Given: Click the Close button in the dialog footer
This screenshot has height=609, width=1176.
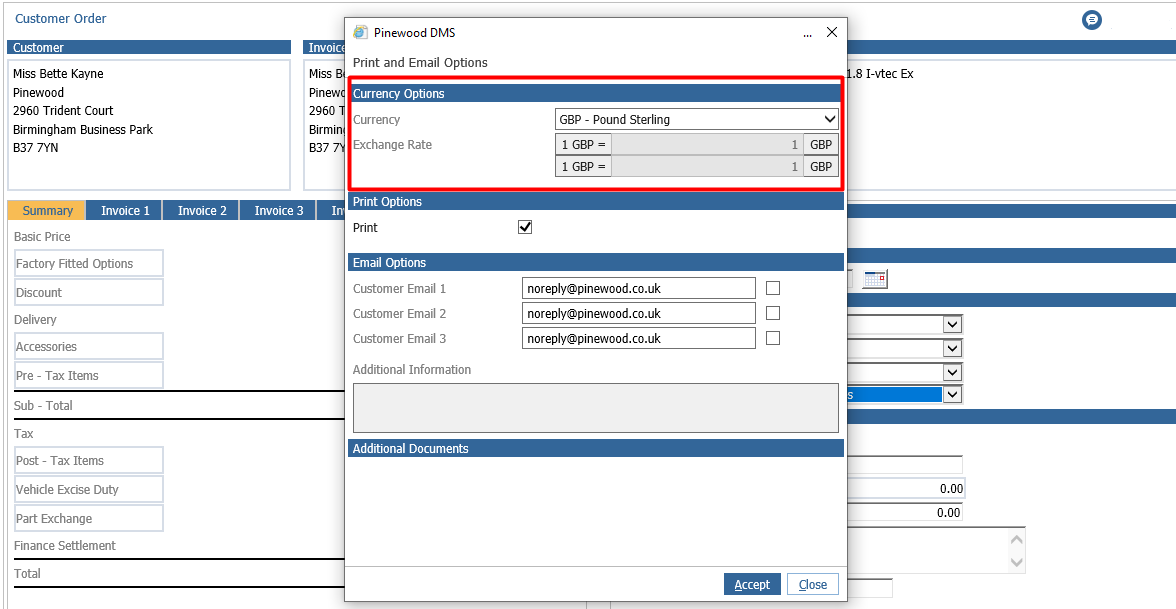Looking at the screenshot, I should pyautogui.click(x=813, y=584).
